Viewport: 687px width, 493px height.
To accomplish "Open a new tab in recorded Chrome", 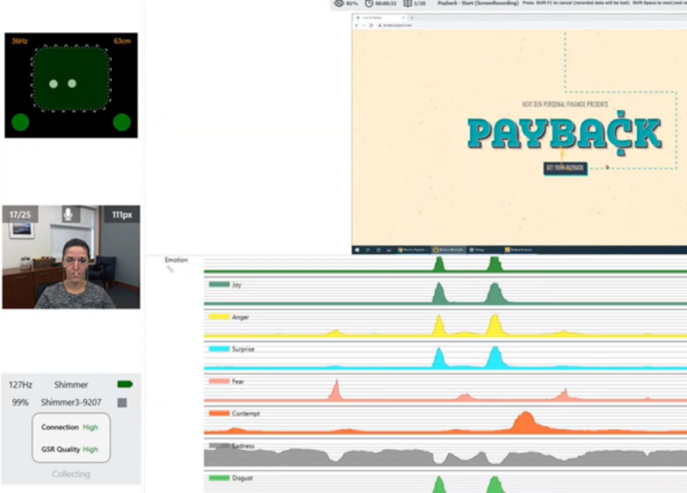I will pos(412,18).
